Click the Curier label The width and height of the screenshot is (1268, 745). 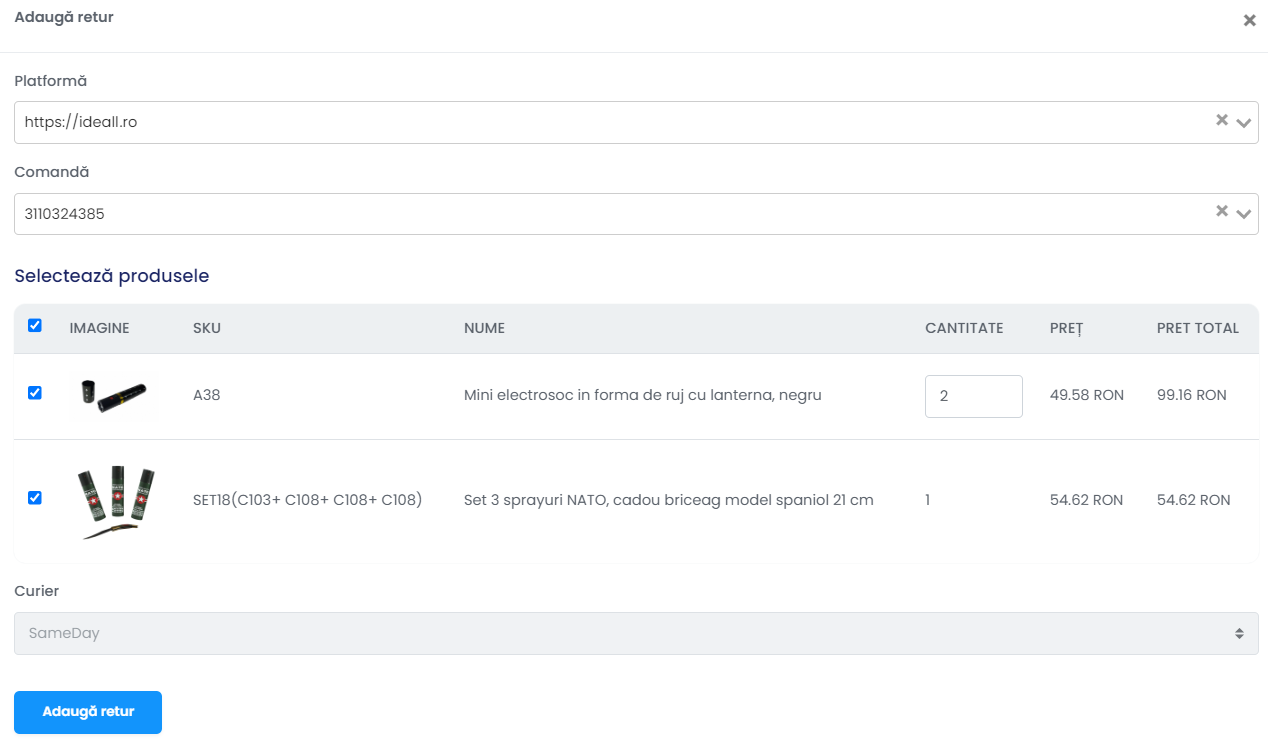pos(37,591)
